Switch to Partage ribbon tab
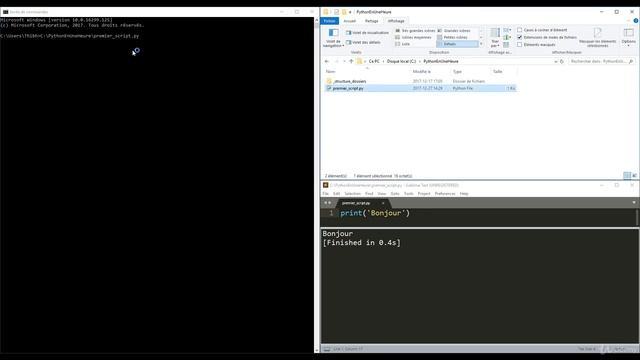The height and width of the screenshot is (360, 640). click(371, 21)
